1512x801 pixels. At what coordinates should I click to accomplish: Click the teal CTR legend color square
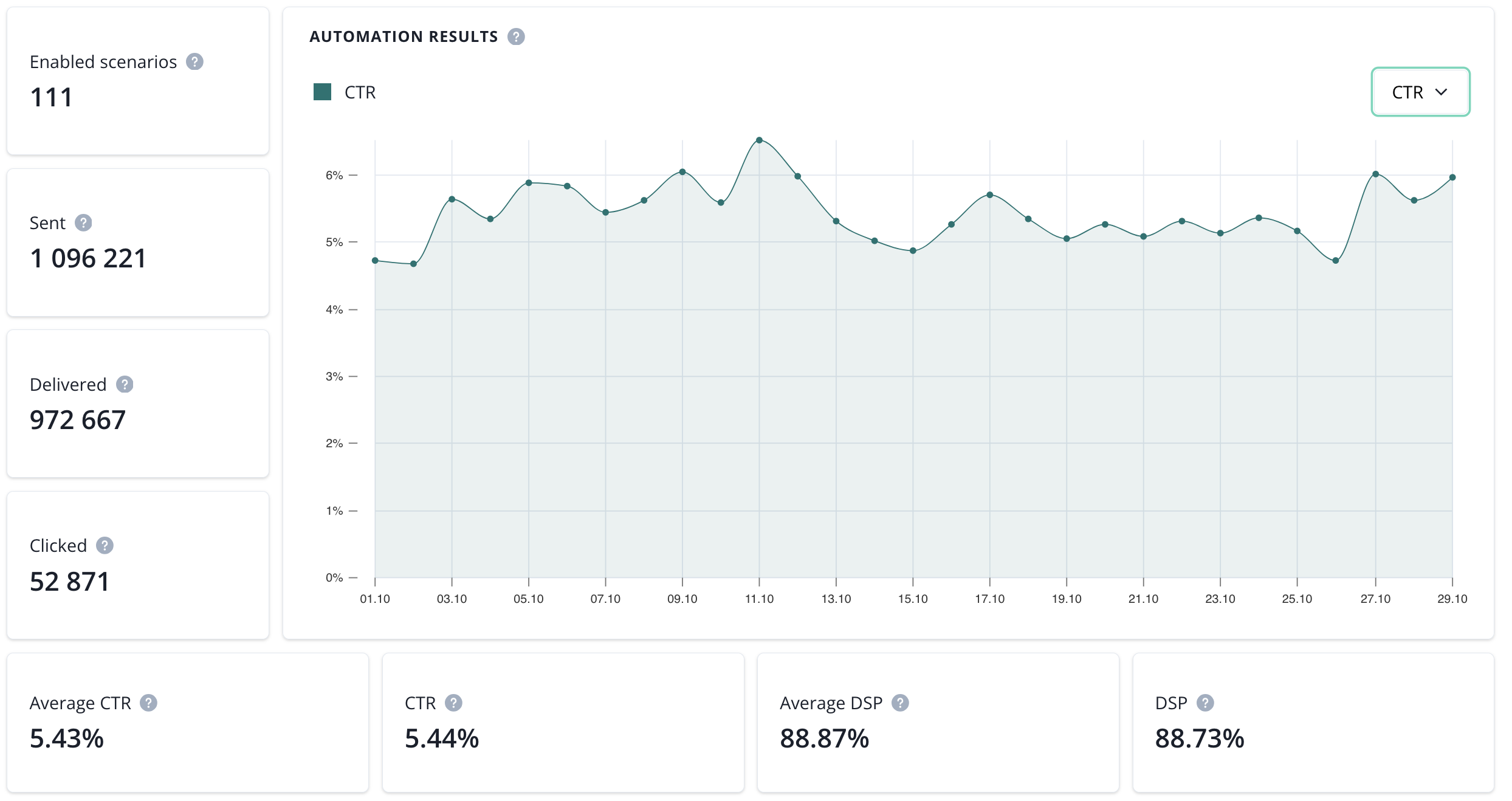(322, 92)
